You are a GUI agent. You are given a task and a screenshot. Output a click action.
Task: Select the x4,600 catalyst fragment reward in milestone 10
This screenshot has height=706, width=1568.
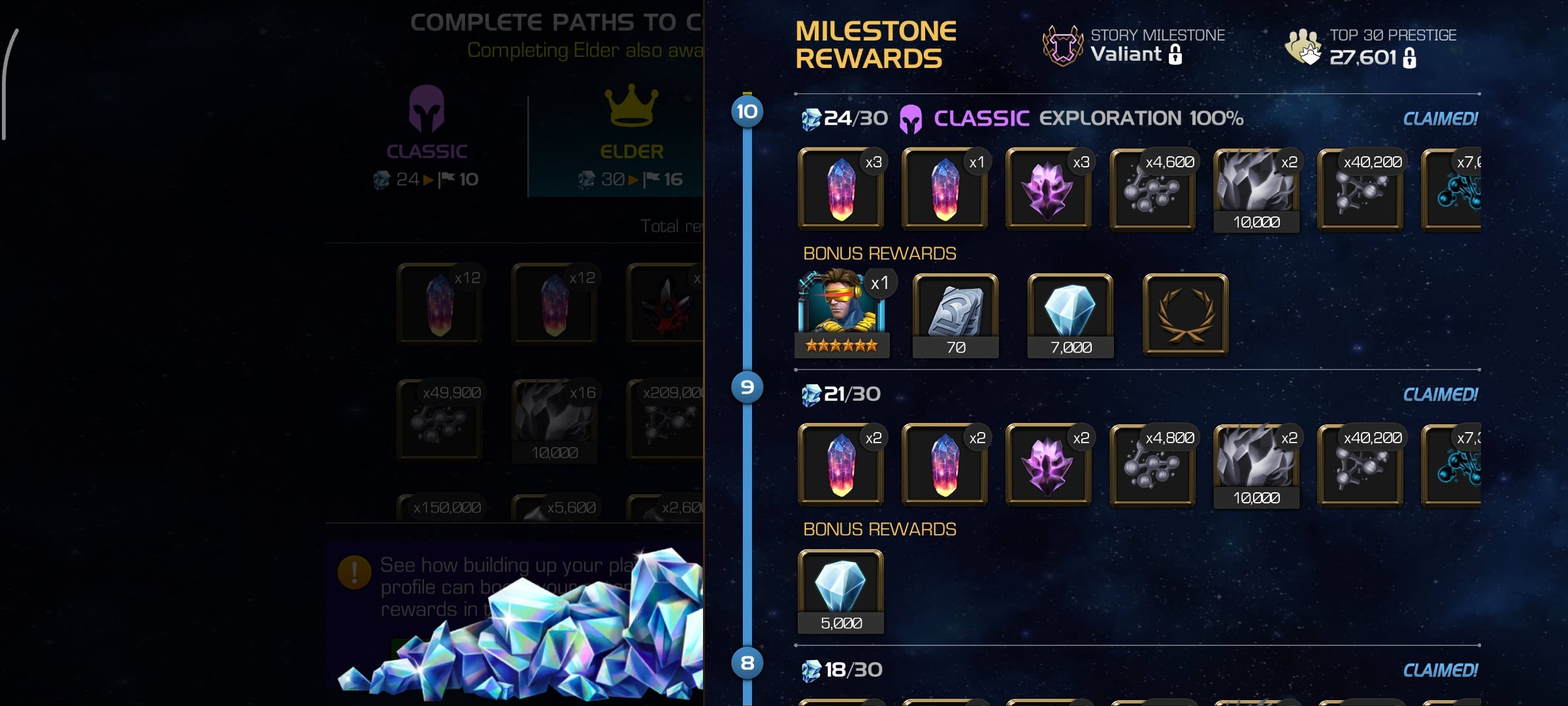1152,190
